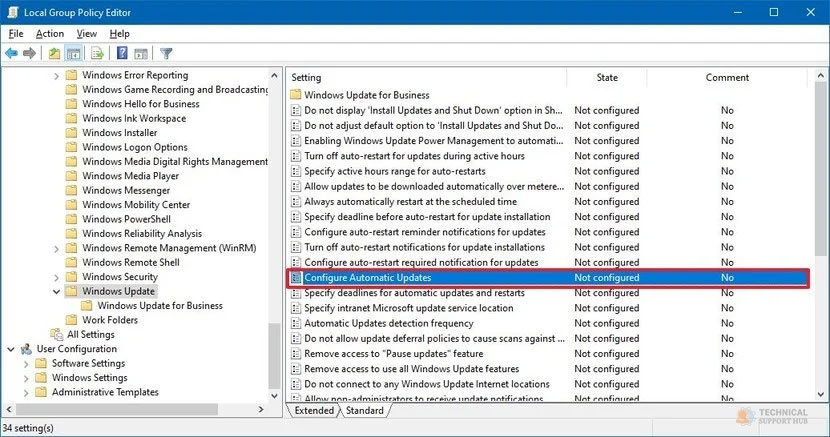
Task: Click the tree horizontal scroll-right arrow
Action: tap(261, 409)
